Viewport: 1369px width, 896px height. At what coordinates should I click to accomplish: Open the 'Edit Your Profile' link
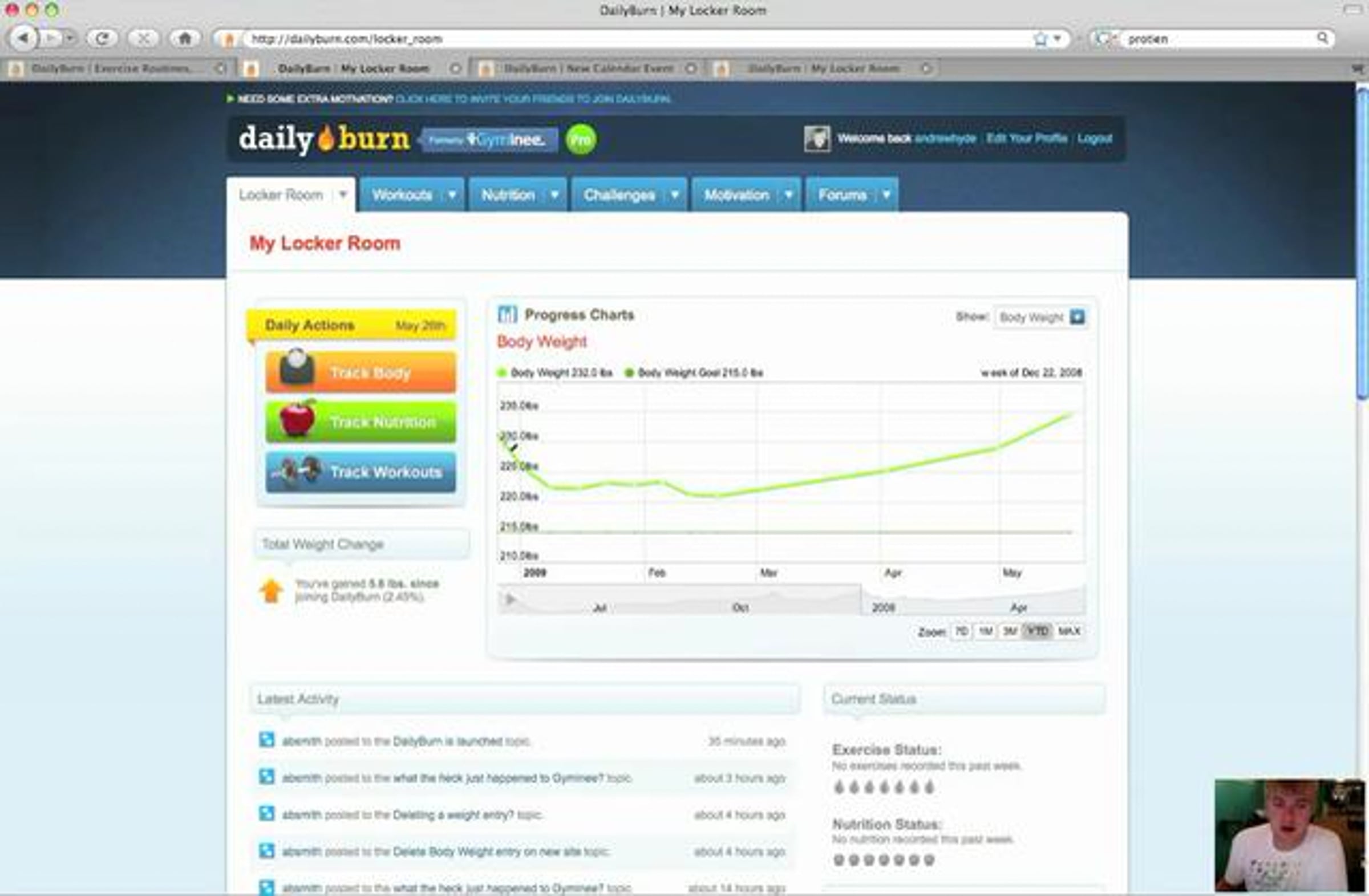1027,138
